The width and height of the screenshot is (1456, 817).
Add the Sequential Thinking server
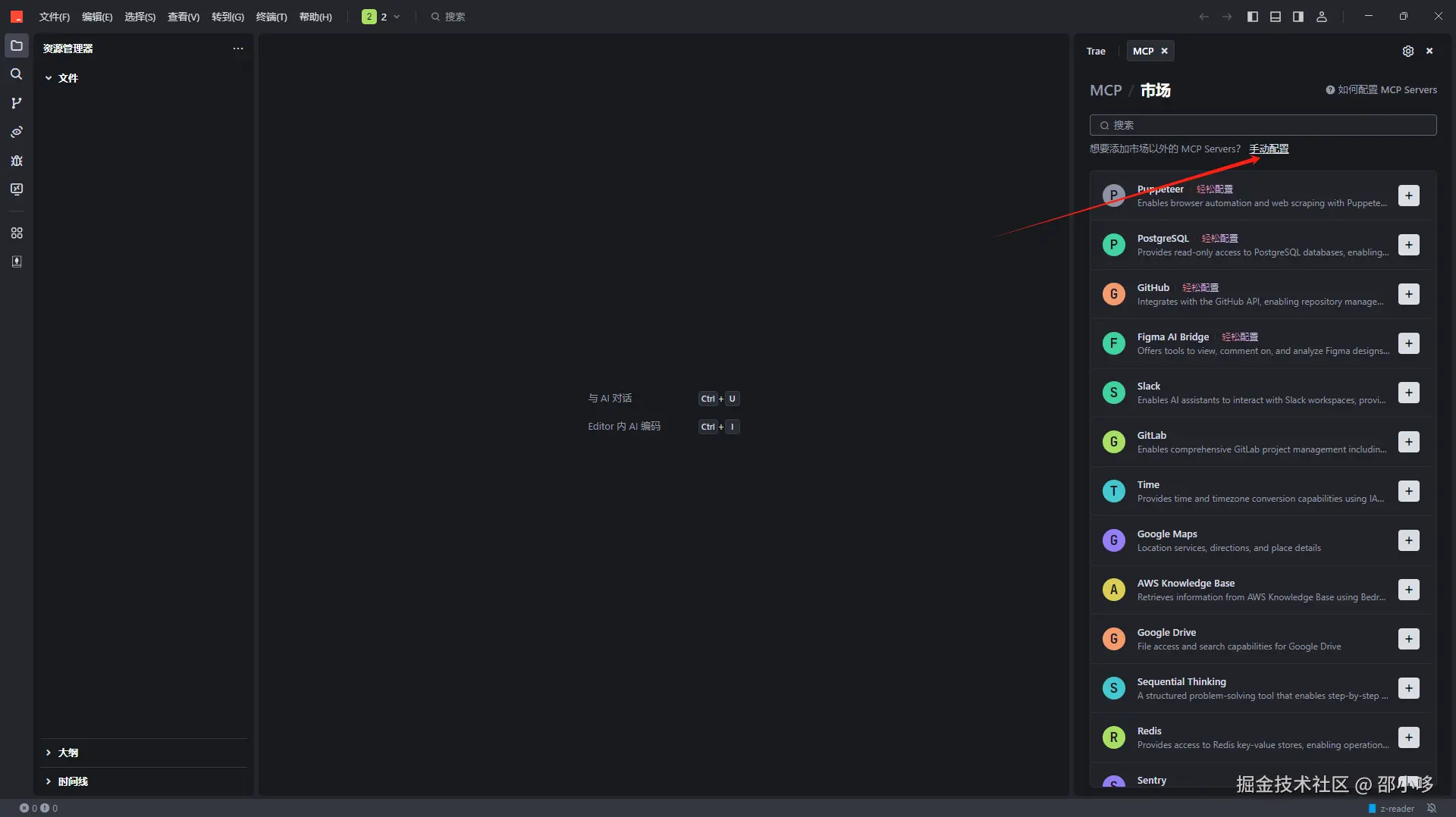point(1409,688)
